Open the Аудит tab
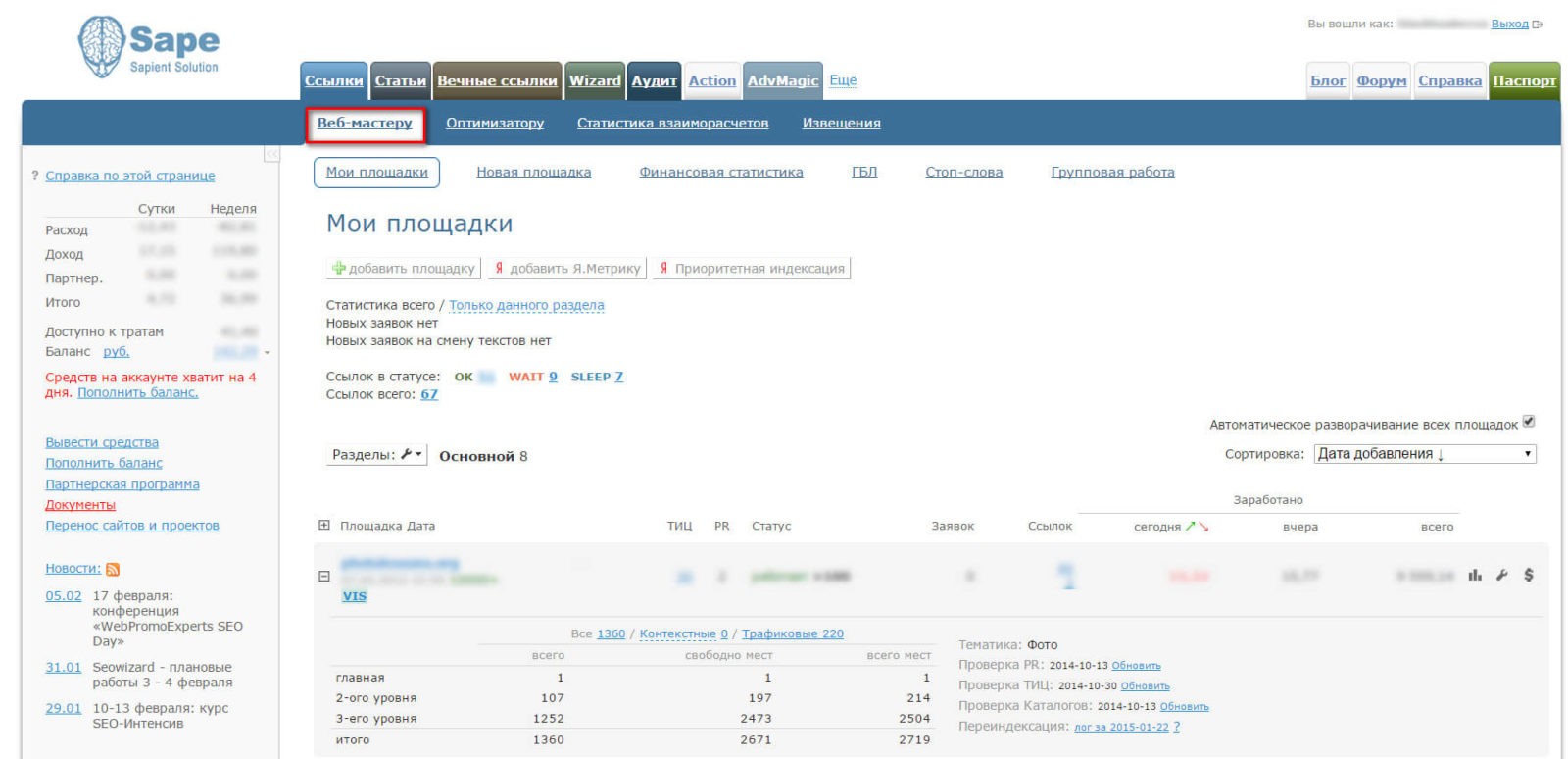Image resolution: width=1568 pixels, height=759 pixels. (x=654, y=80)
